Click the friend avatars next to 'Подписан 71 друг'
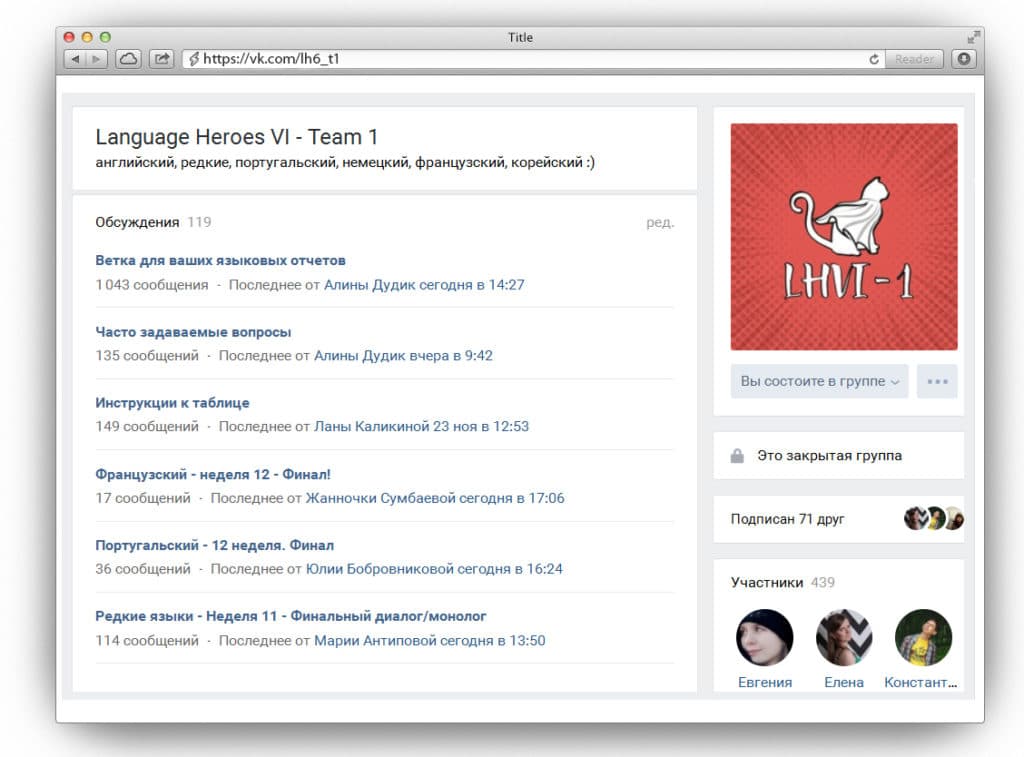Image resolution: width=1024 pixels, height=757 pixels. 934,519
